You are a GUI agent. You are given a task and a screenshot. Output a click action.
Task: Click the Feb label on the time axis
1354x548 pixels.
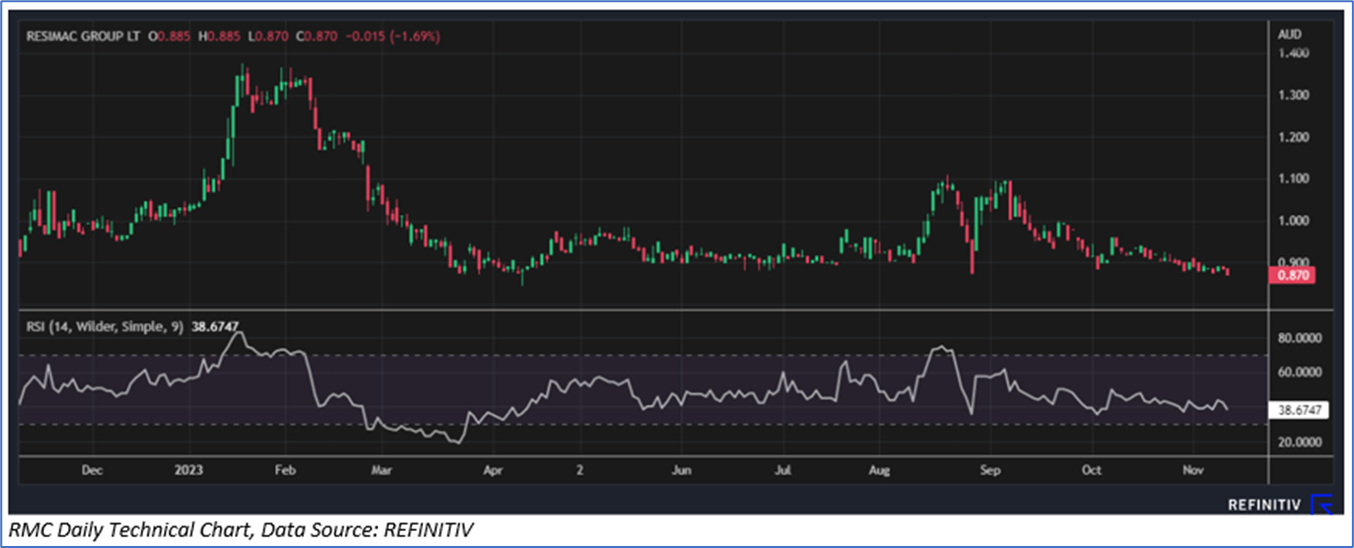click(x=285, y=469)
